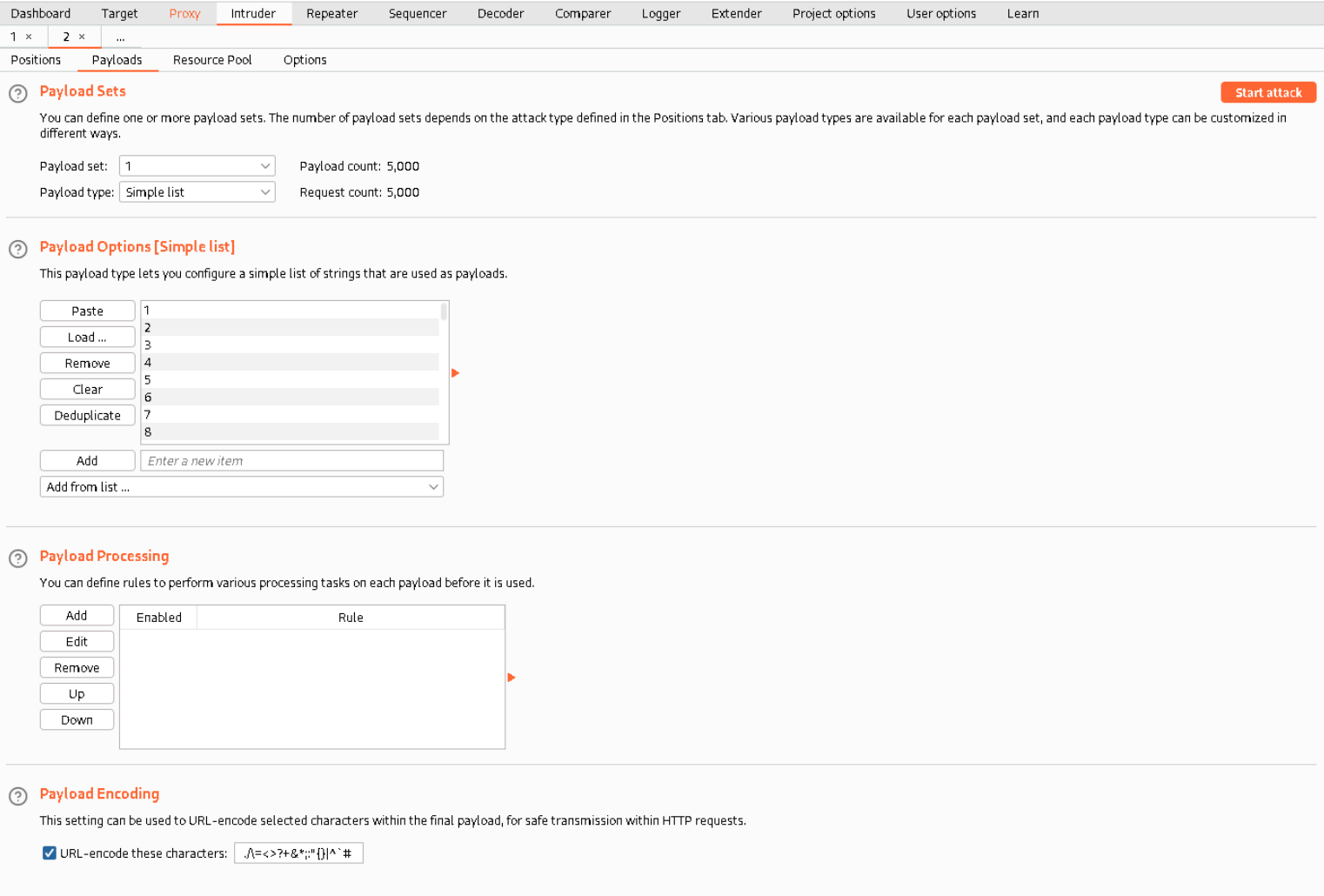Open help for Payload Sets section
Viewport: 1324px width, 896px height.
point(17,93)
